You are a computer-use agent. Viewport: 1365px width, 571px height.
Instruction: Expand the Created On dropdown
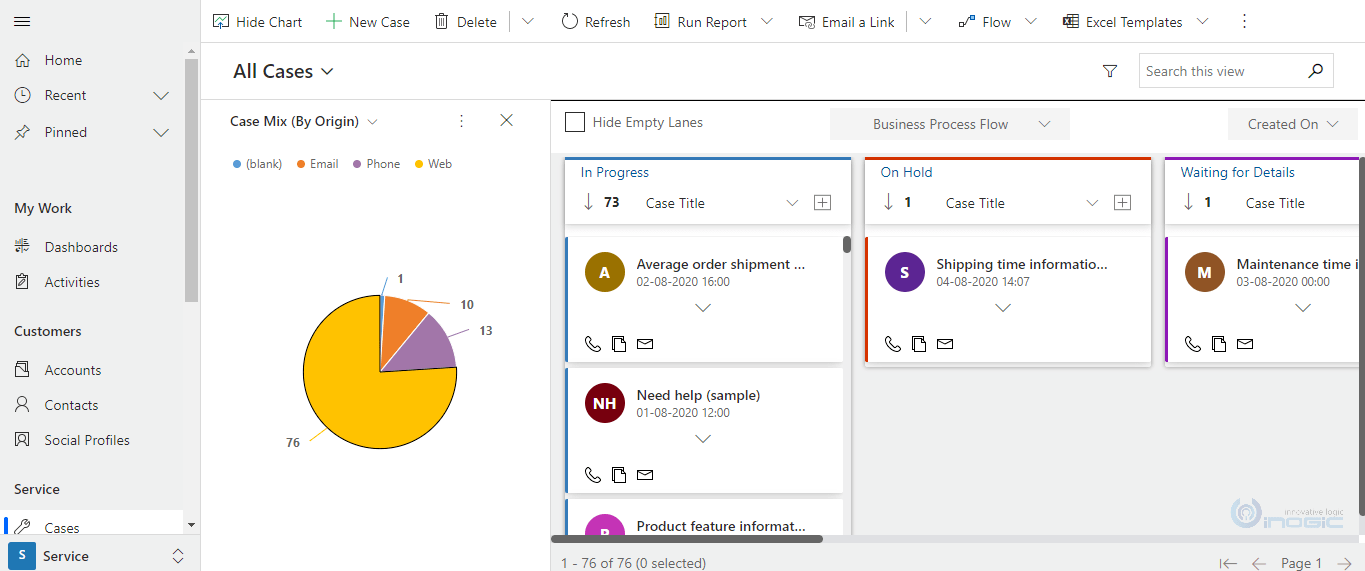pos(1293,124)
